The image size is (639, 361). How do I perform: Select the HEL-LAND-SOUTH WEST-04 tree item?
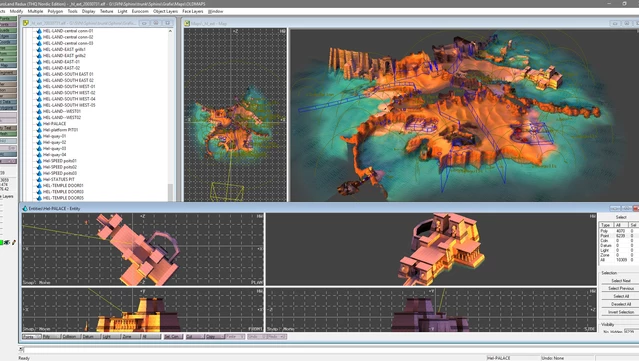coord(69,99)
